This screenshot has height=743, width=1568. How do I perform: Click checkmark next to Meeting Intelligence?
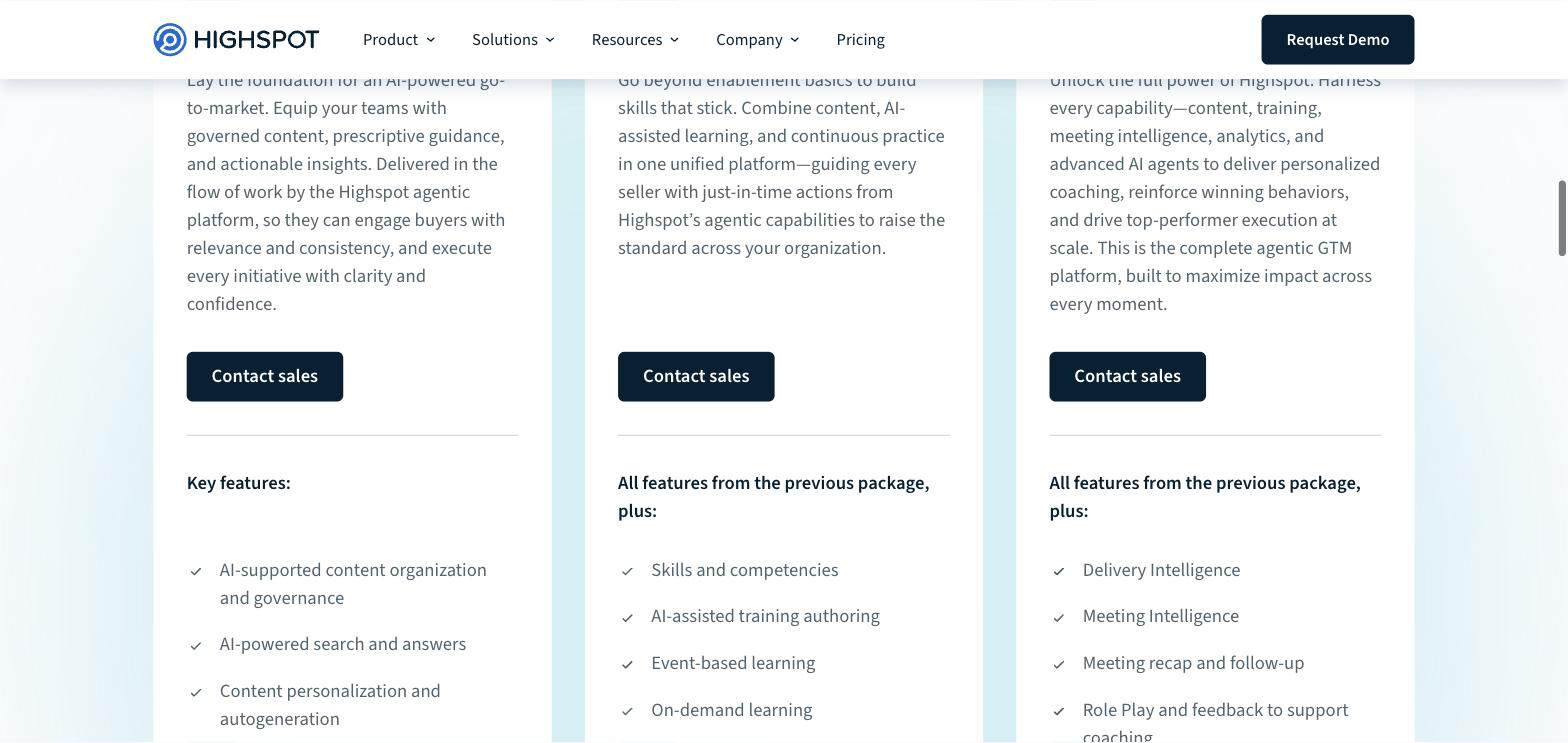pyautogui.click(x=1059, y=618)
